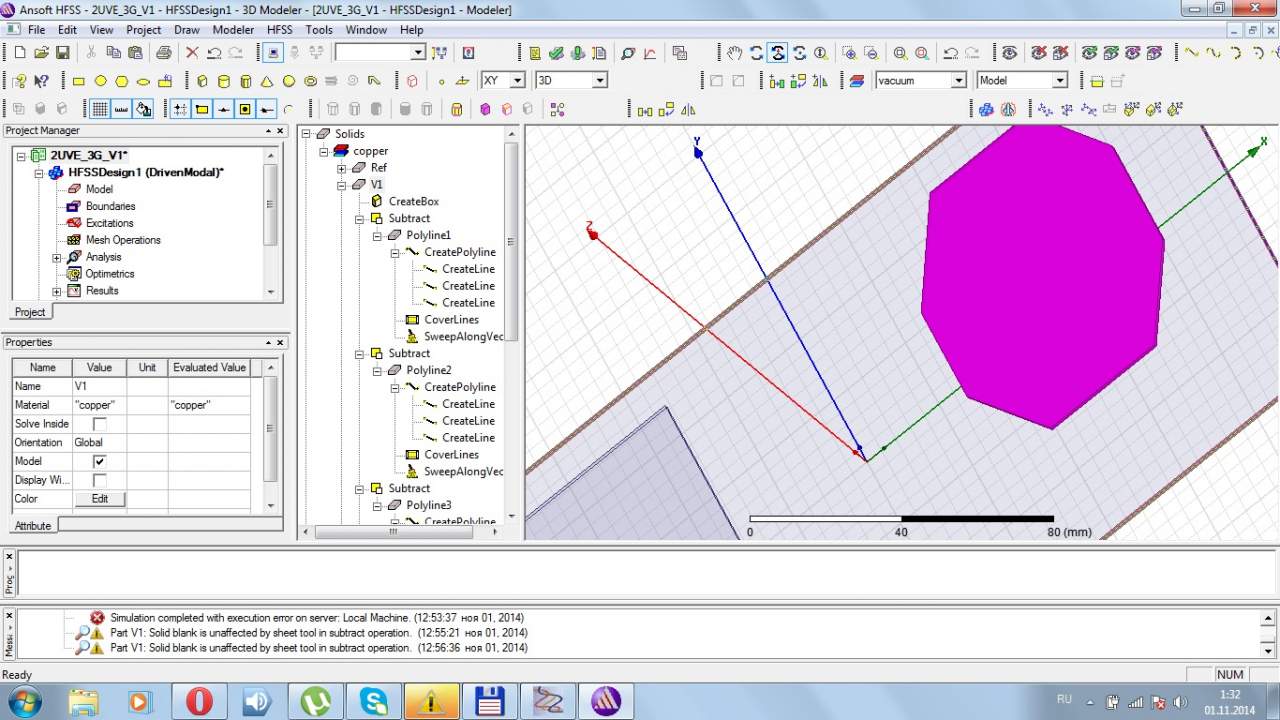Enable the Solve Inside checkbox
The image size is (1280, 720).
(99, 424)
